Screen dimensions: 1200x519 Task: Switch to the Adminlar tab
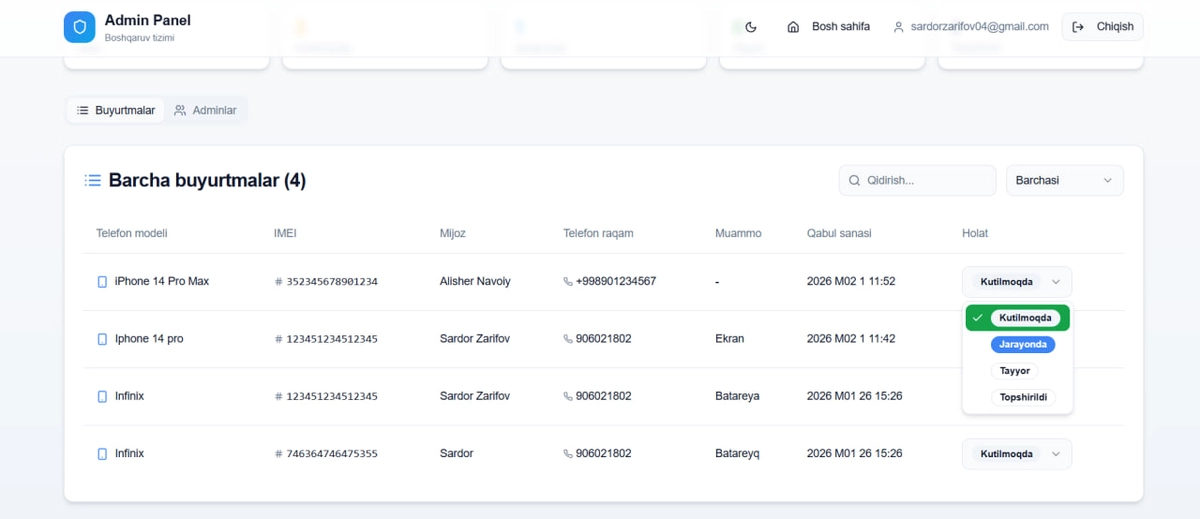[205, 110]
